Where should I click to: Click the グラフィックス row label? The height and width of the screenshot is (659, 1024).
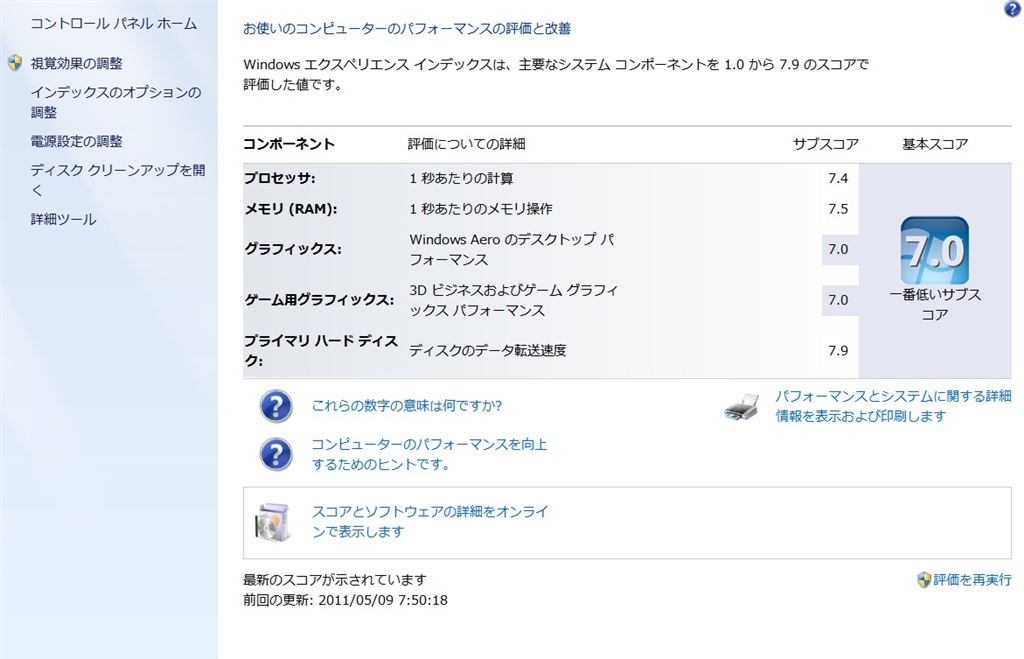click(x=293, y=249)
